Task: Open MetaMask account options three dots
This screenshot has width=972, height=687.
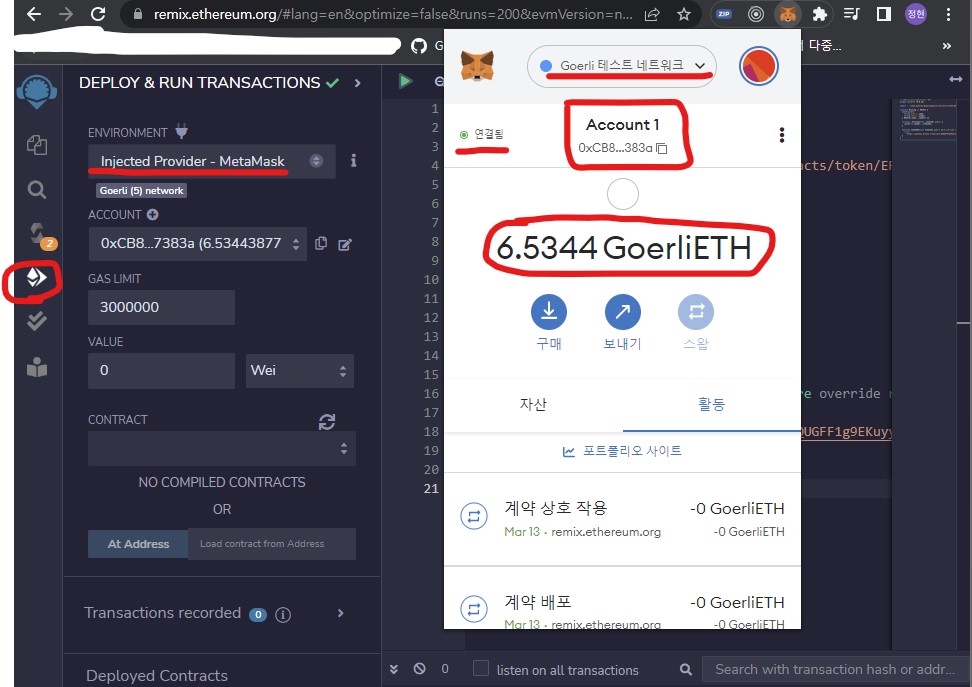Action: [782, 135]
